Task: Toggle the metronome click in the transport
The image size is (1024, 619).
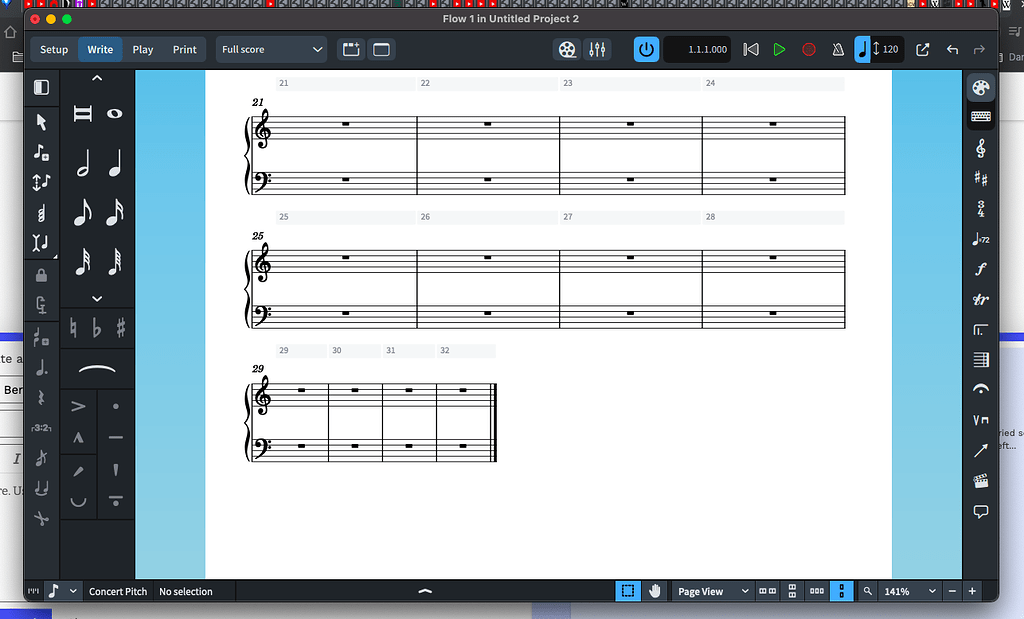Action: coord(838,48)
